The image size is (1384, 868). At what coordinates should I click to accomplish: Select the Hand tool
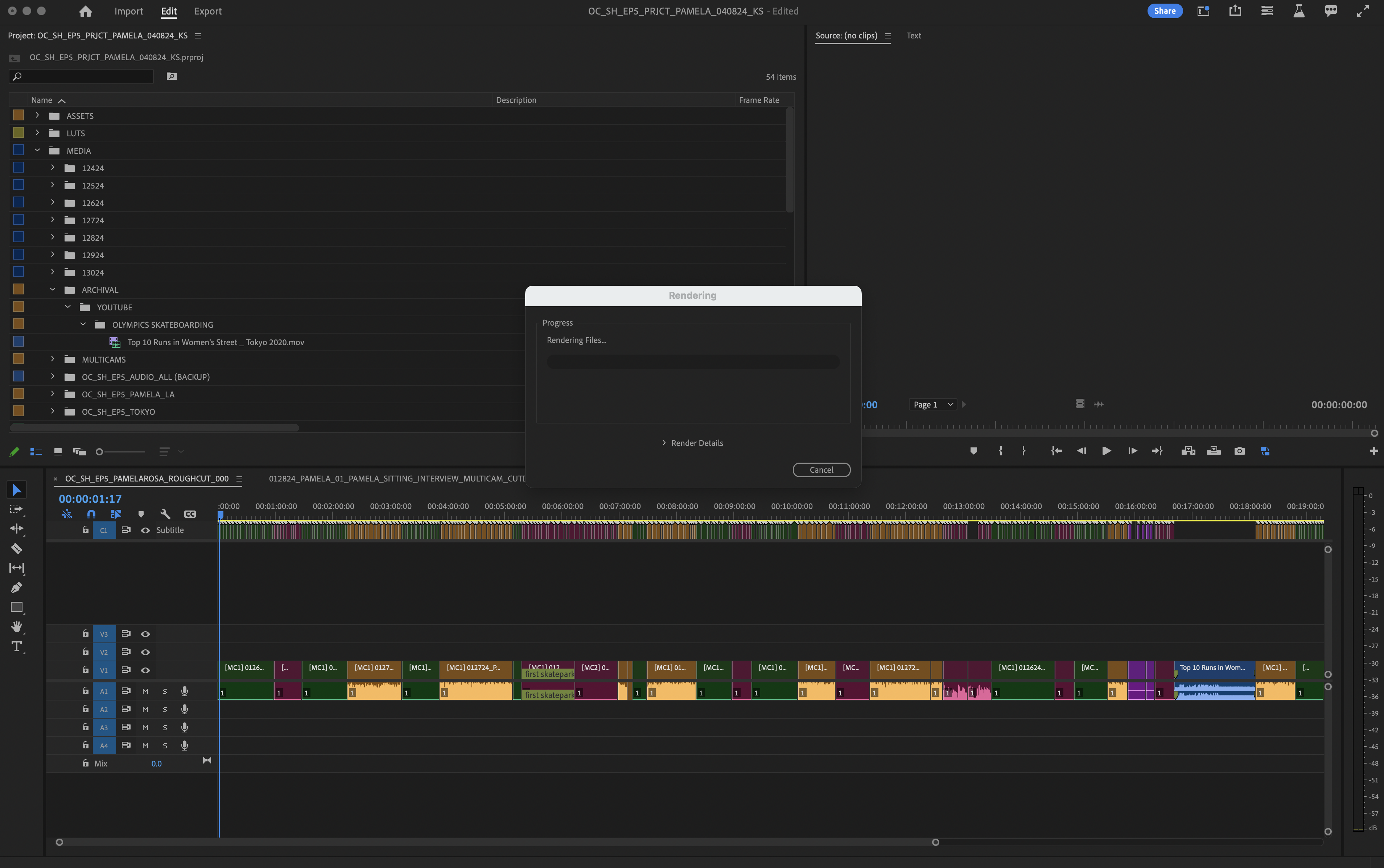click(x=17, y=626)
